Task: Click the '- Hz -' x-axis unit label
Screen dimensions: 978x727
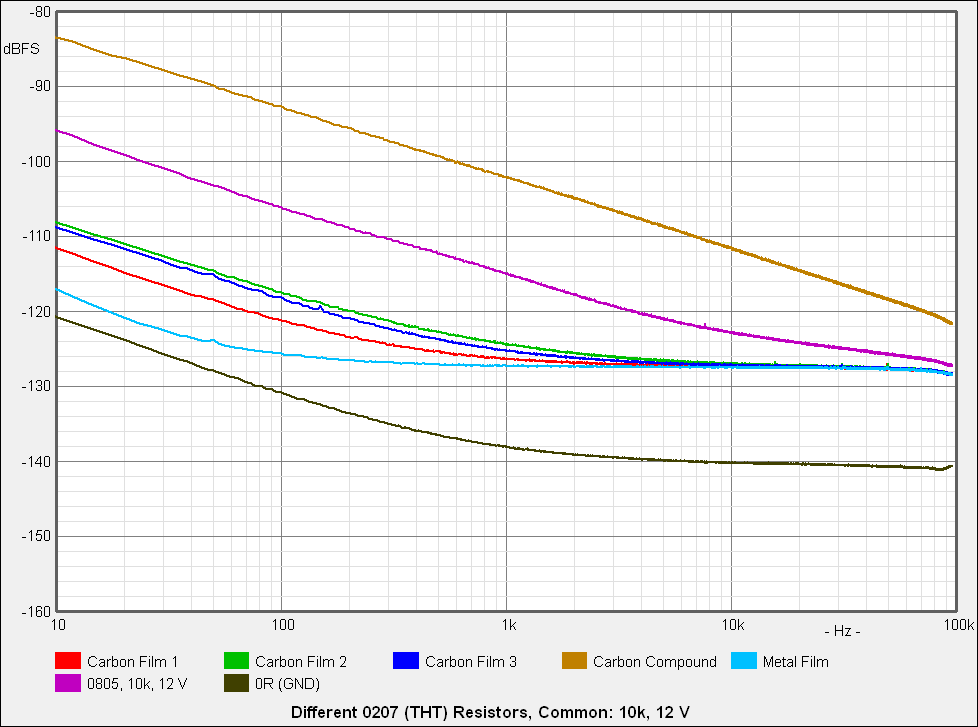Action: (x=842, y=631)
